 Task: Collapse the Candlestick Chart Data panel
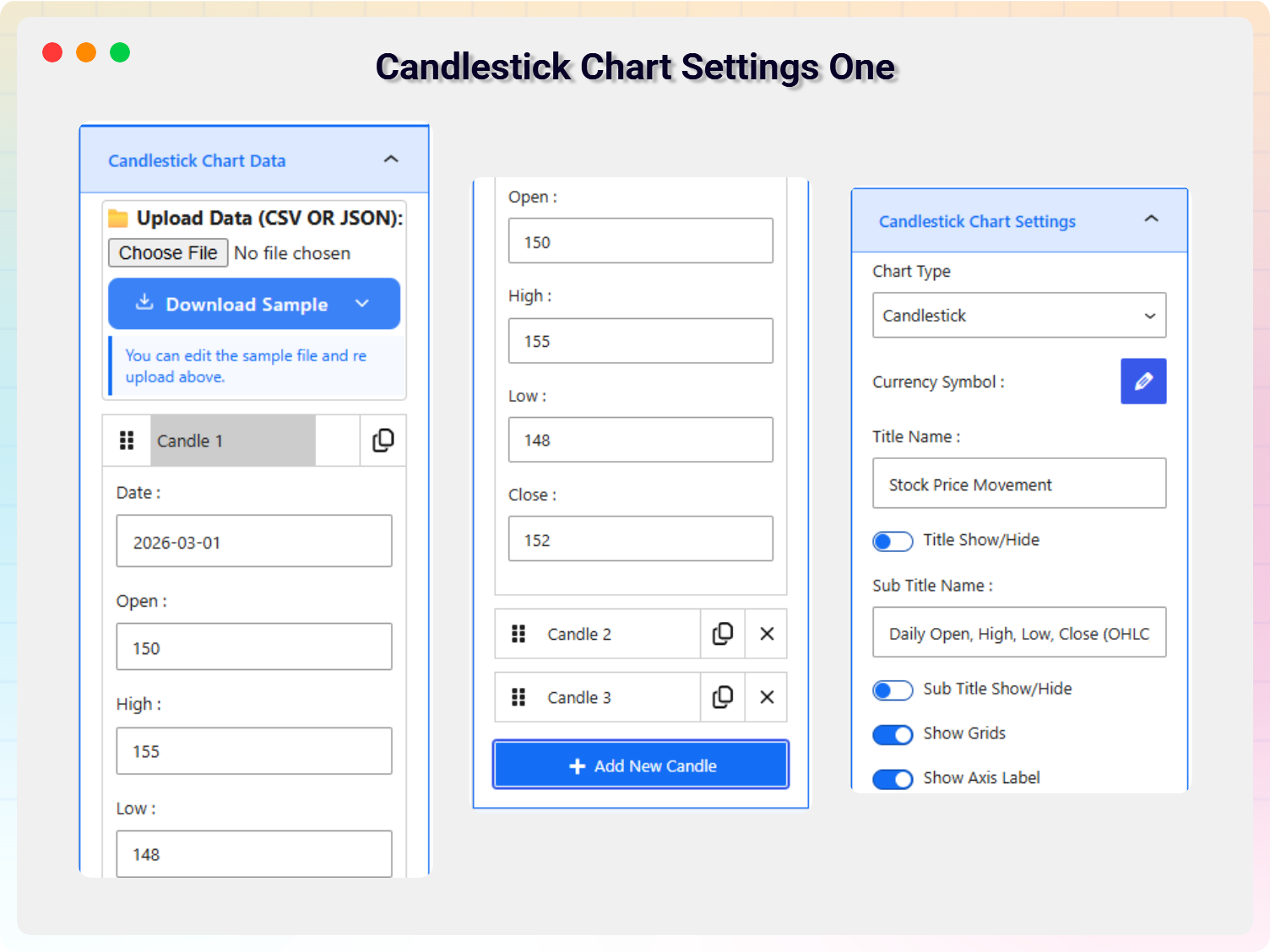(x=391, y=160)
